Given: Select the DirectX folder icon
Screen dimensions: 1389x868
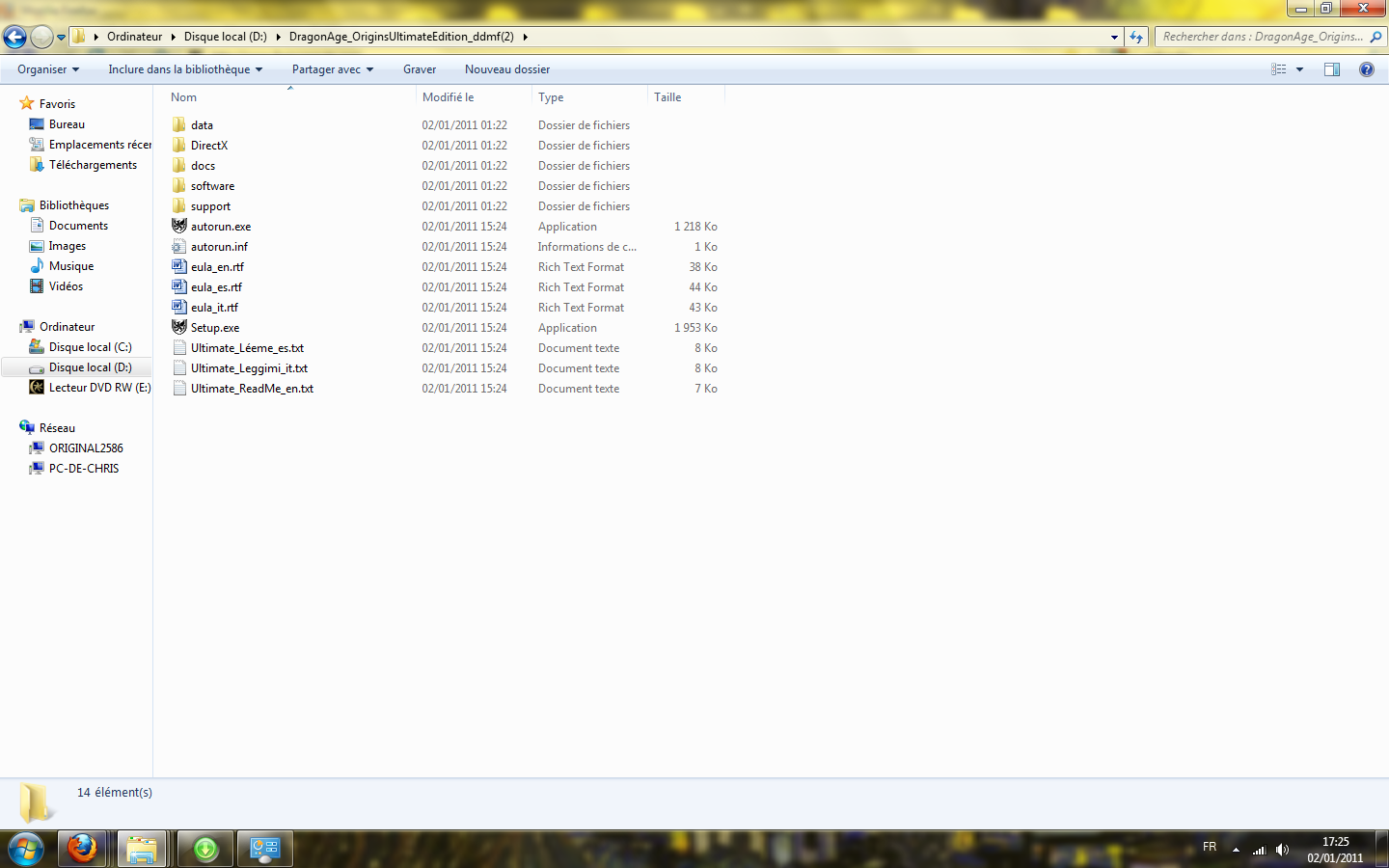Looking at the screenshot, I should [178, 145].
